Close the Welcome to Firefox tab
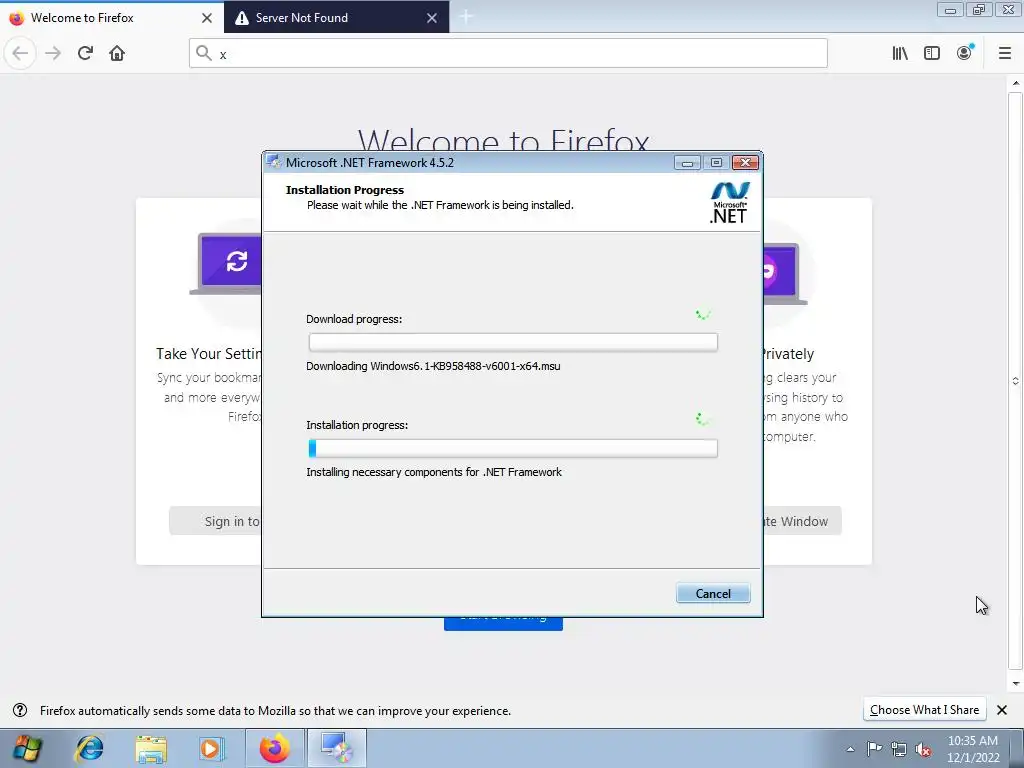This screenshot has width=1024, height=768. pyautogui.click(x=207, y=18)
